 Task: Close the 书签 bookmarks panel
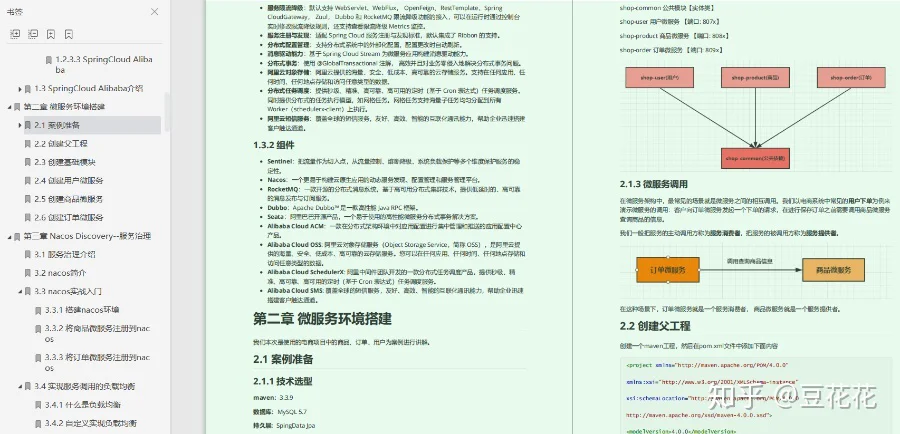[x=154, y=11]
